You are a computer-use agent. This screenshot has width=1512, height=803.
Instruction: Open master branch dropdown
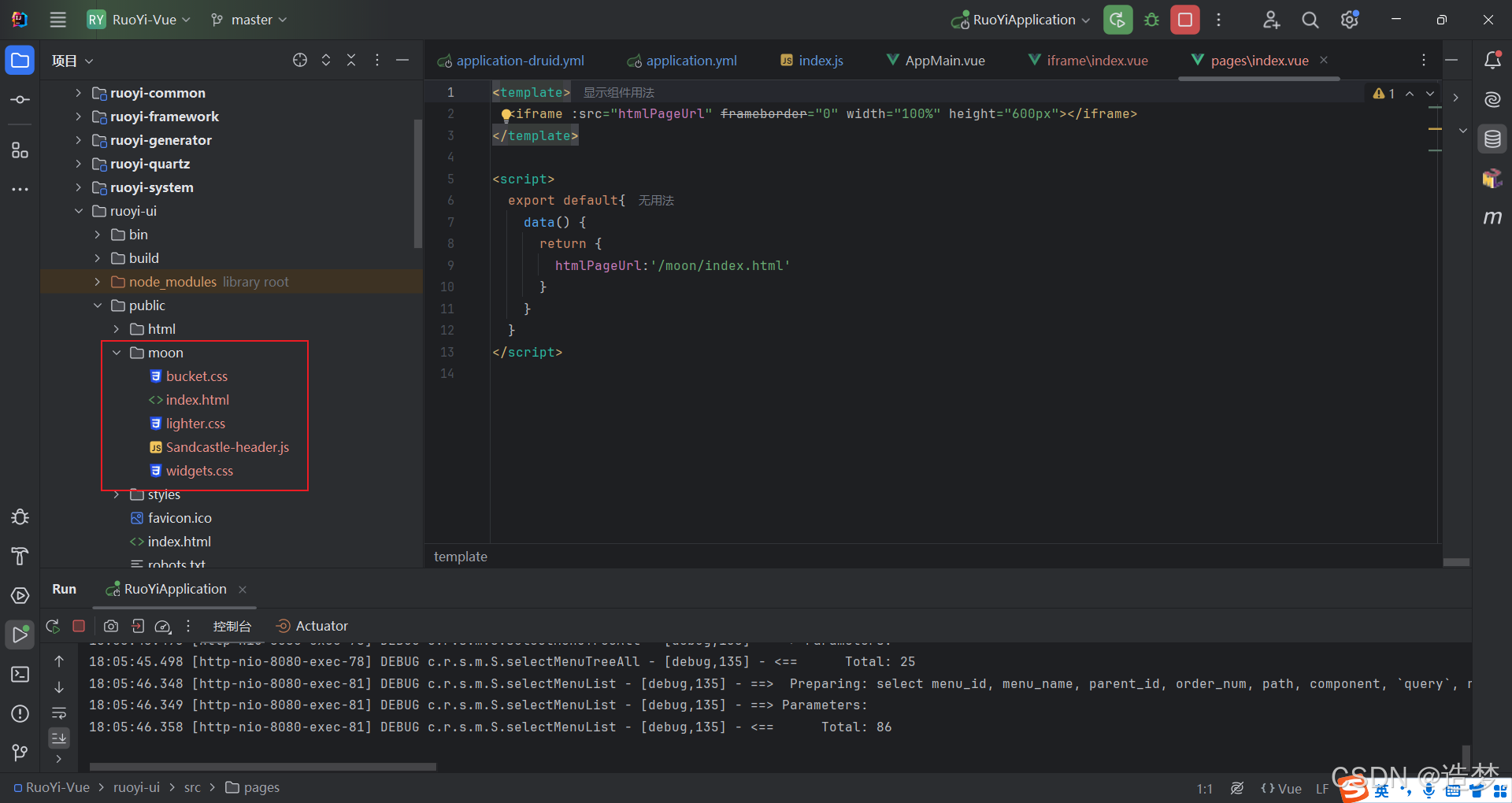point(249,20)
